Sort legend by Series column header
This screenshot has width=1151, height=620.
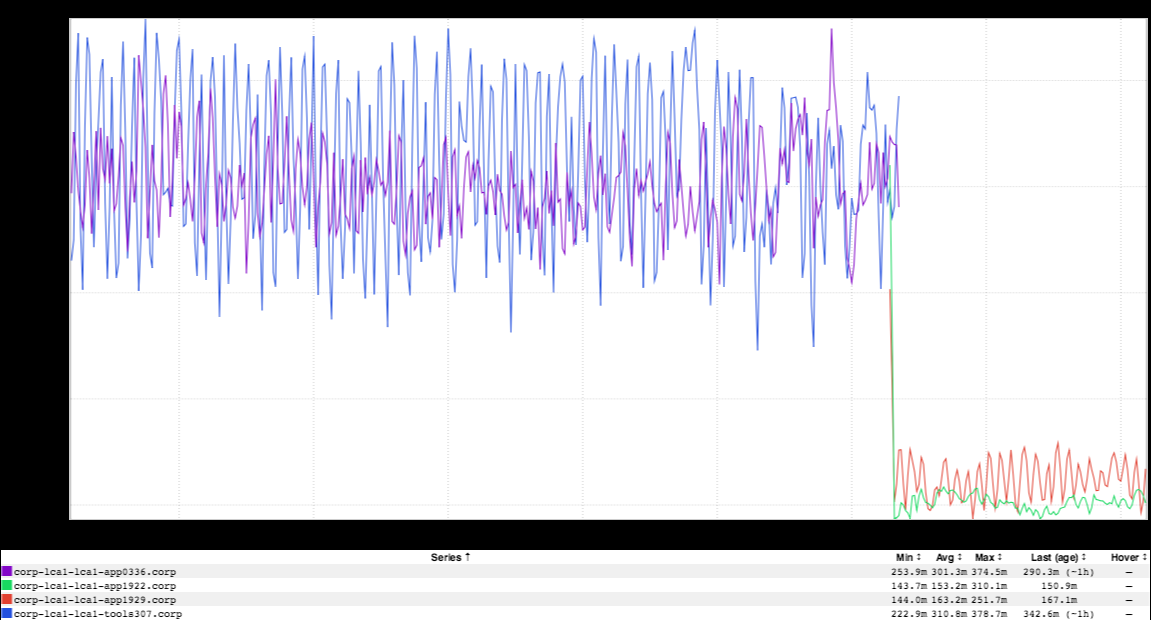tap(451, 557)
